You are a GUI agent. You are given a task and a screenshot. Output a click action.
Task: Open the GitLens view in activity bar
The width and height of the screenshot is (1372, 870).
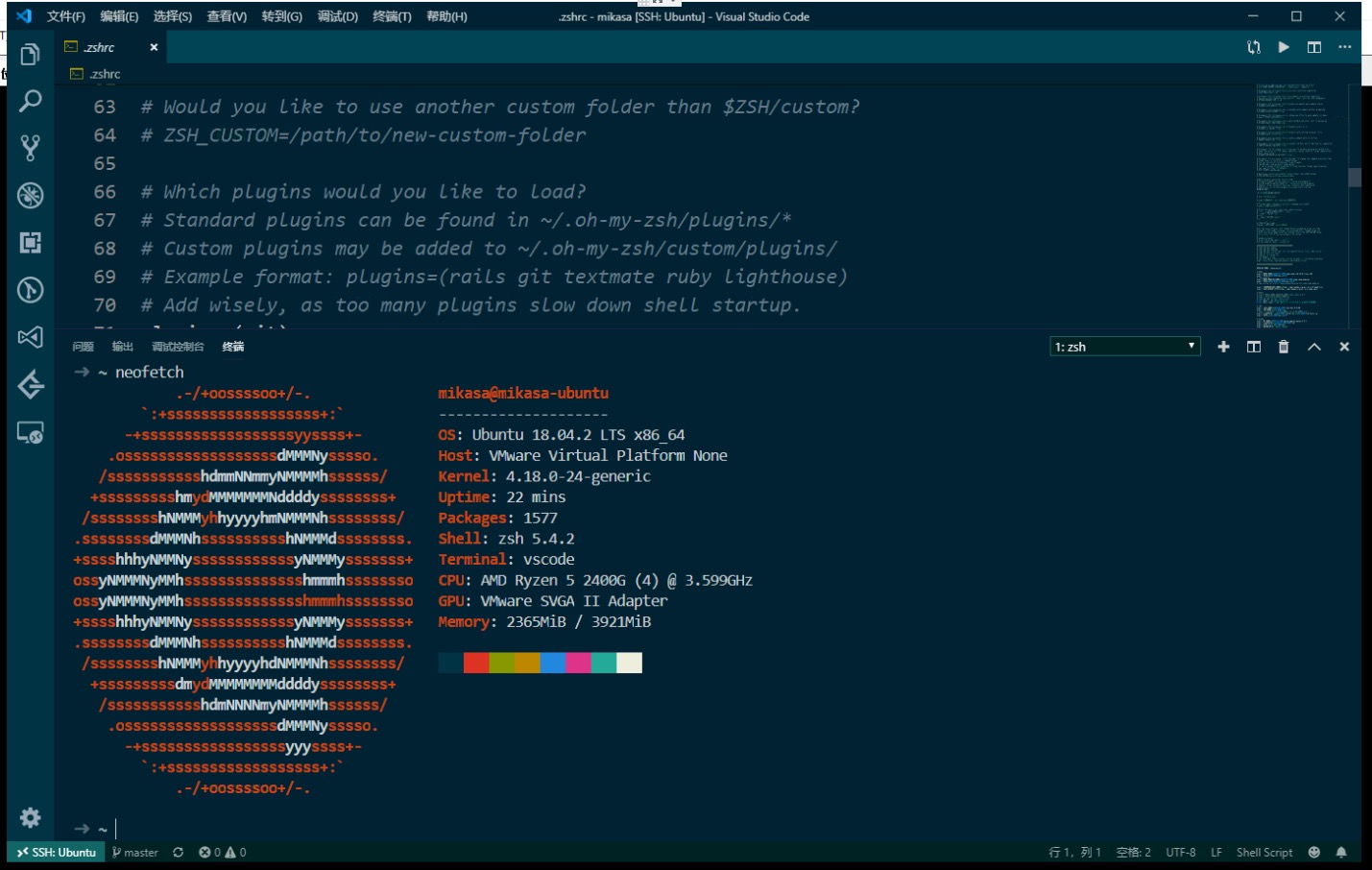[x=30, y=289]
